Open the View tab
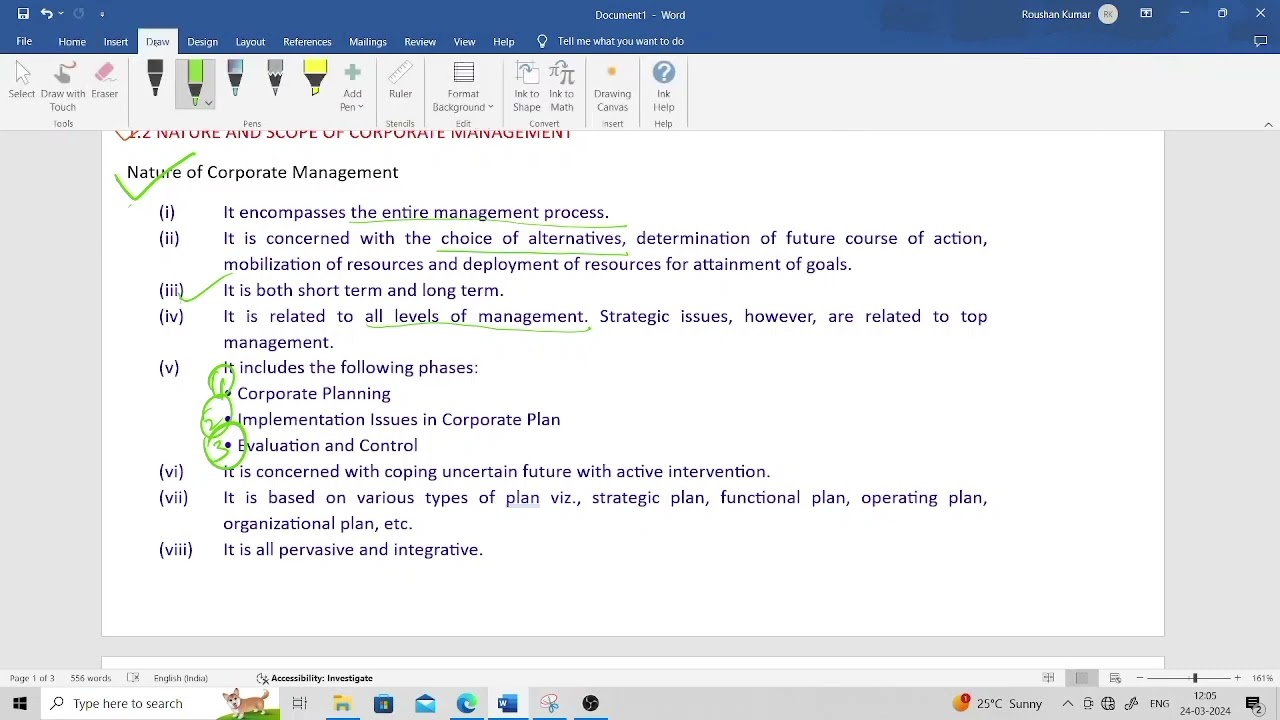The image size is (1280, 720). click(465, 41)
